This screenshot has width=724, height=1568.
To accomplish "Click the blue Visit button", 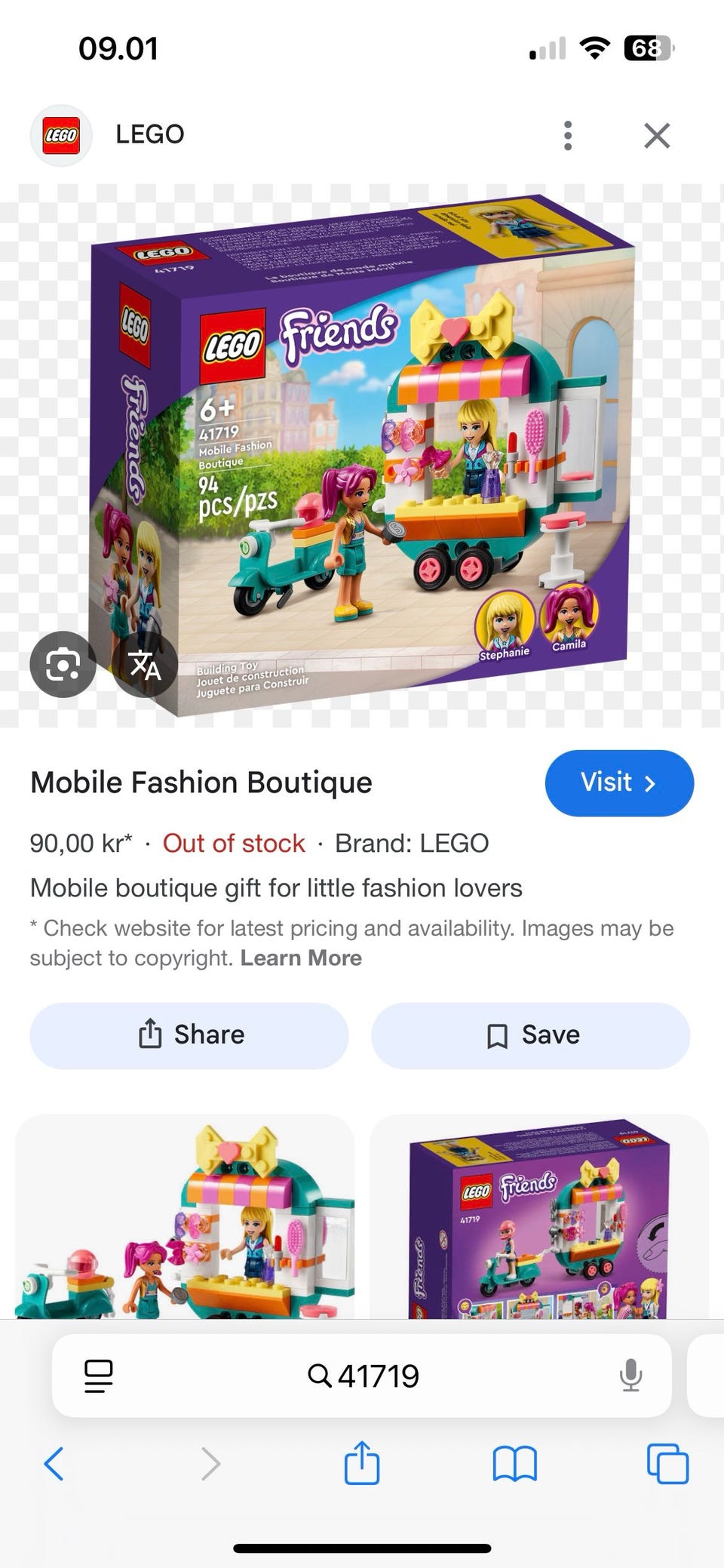I will (619, 782).
